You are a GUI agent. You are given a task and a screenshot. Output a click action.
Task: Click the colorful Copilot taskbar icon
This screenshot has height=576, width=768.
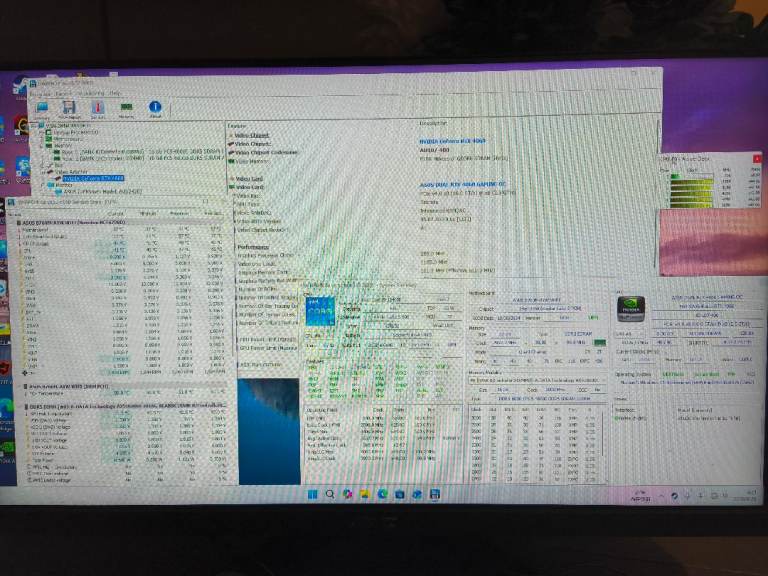point(347,494)
